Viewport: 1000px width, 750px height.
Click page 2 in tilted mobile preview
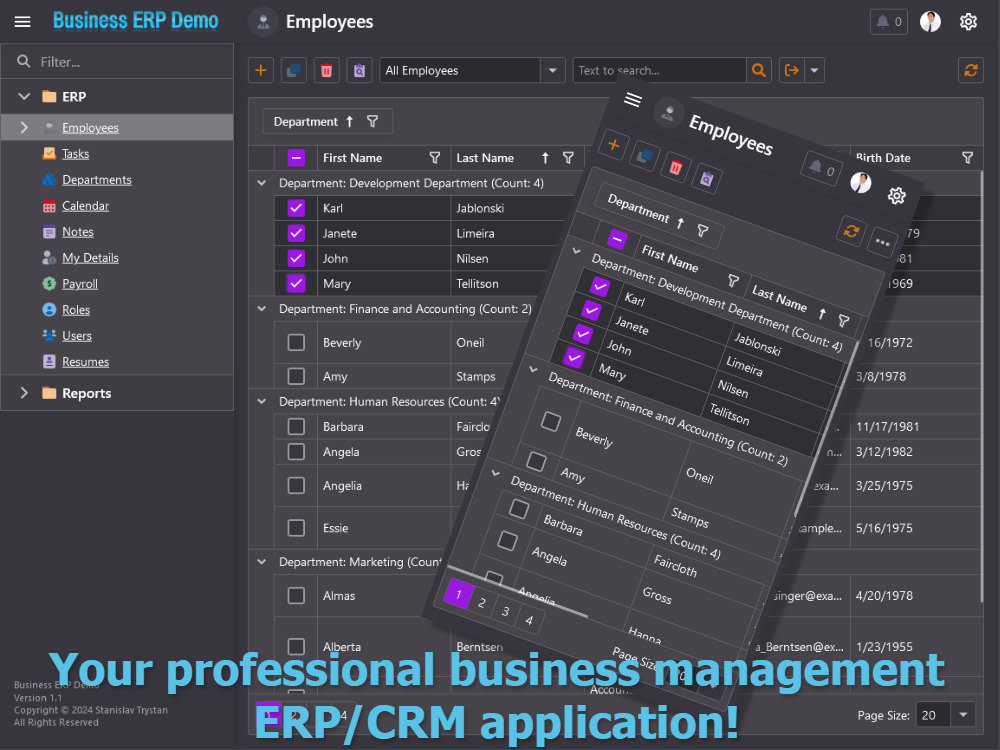click(482, 602)
